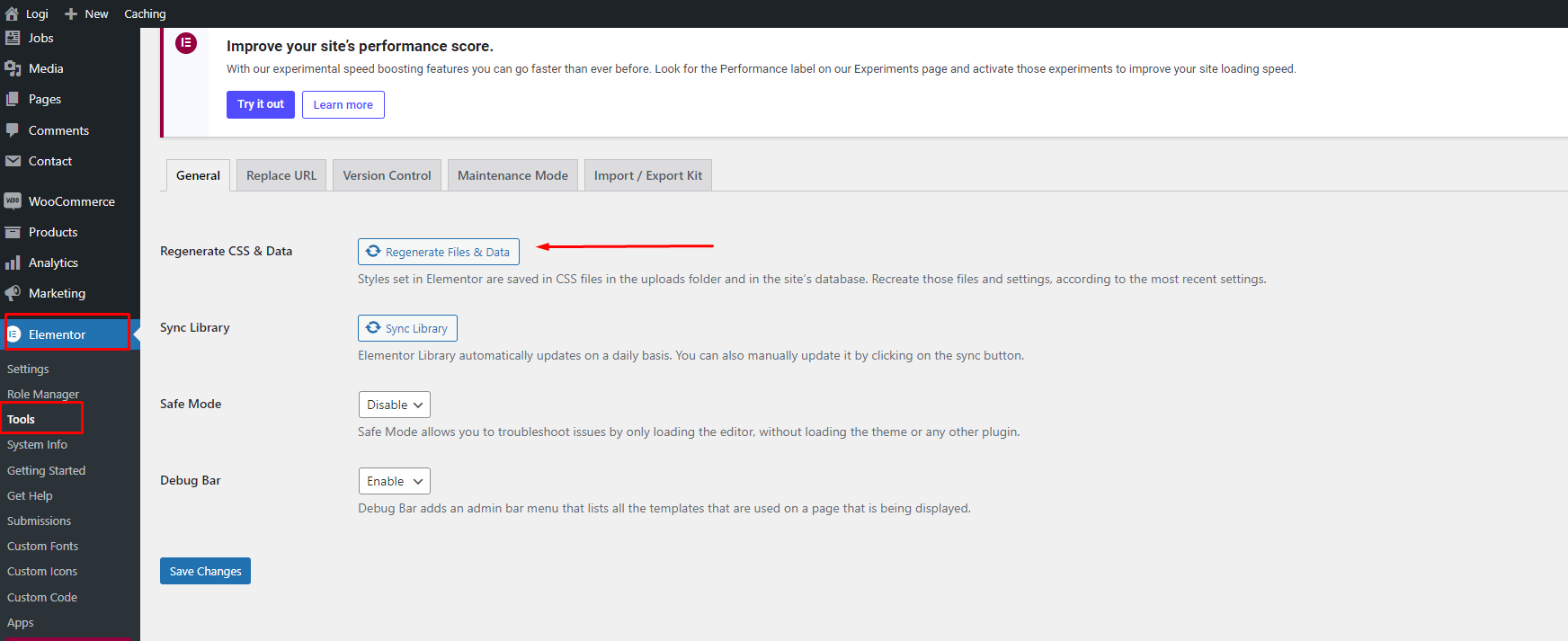Click the Elementor logo icon in sidebar
The image size is (1568, 641).
[13, 334]
